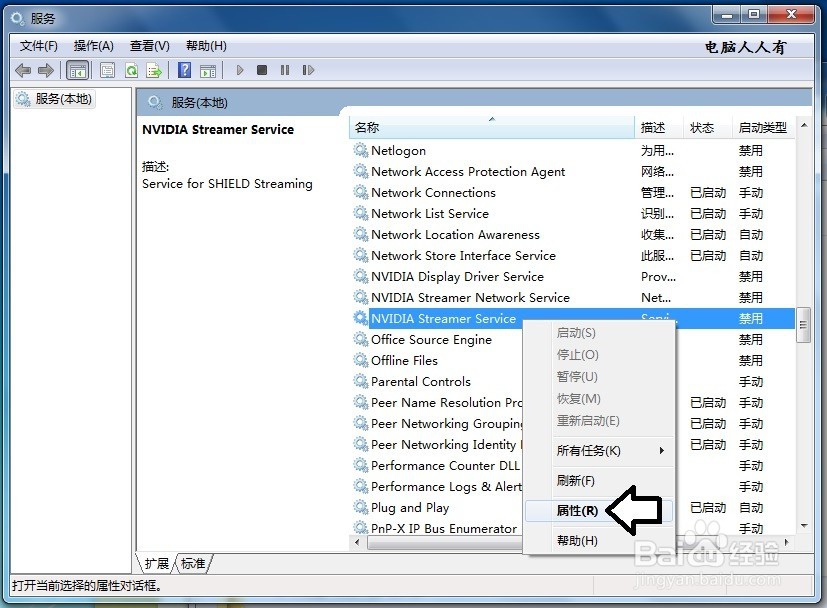Sort by the Name (名称) column header
This screenshot has width=827, height=608.
492,128
